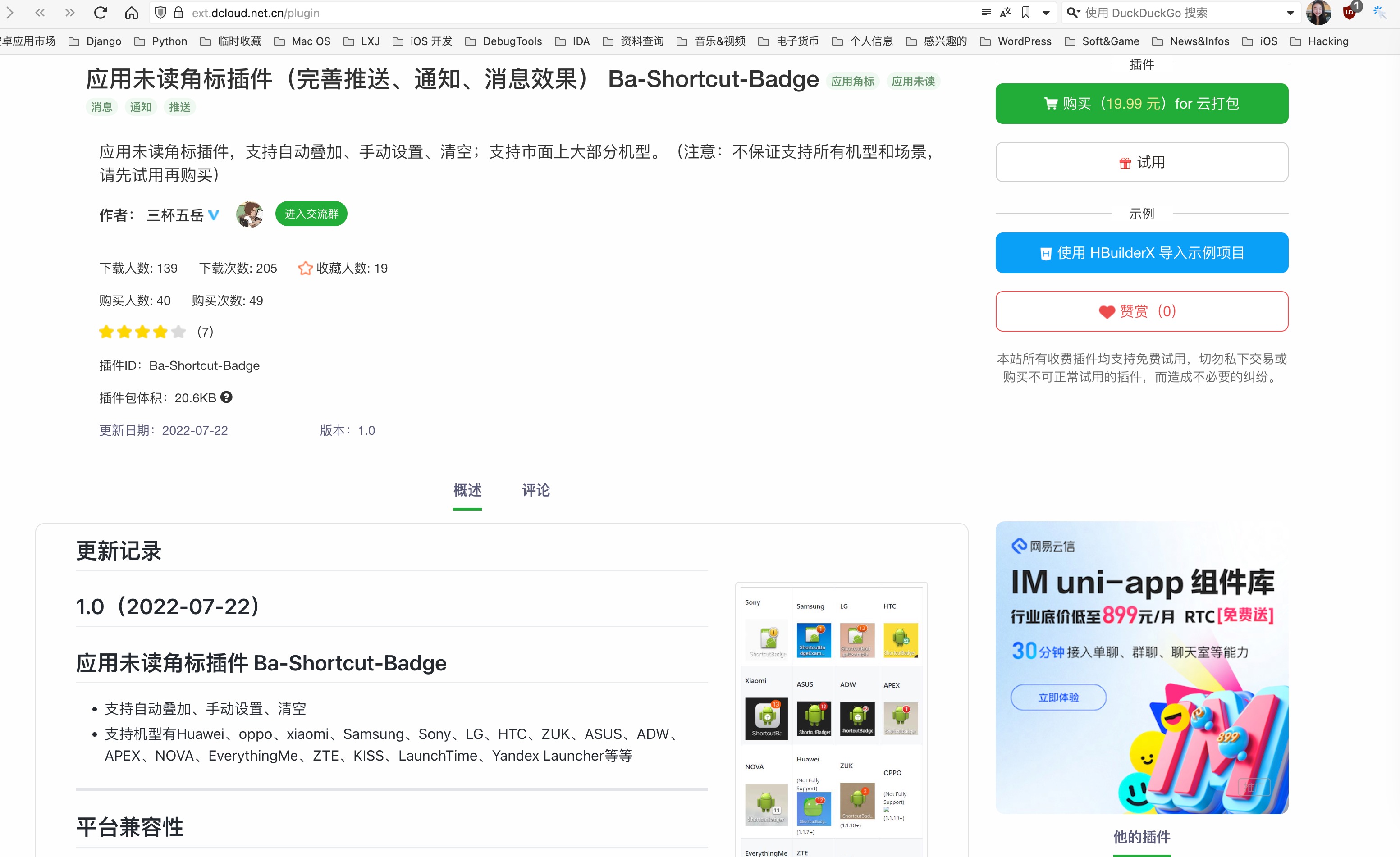Click the bookmark icon in address bar
The height and width of the screenshot is (857, 1400).
pyautogui.click(x=1025, y=13)
